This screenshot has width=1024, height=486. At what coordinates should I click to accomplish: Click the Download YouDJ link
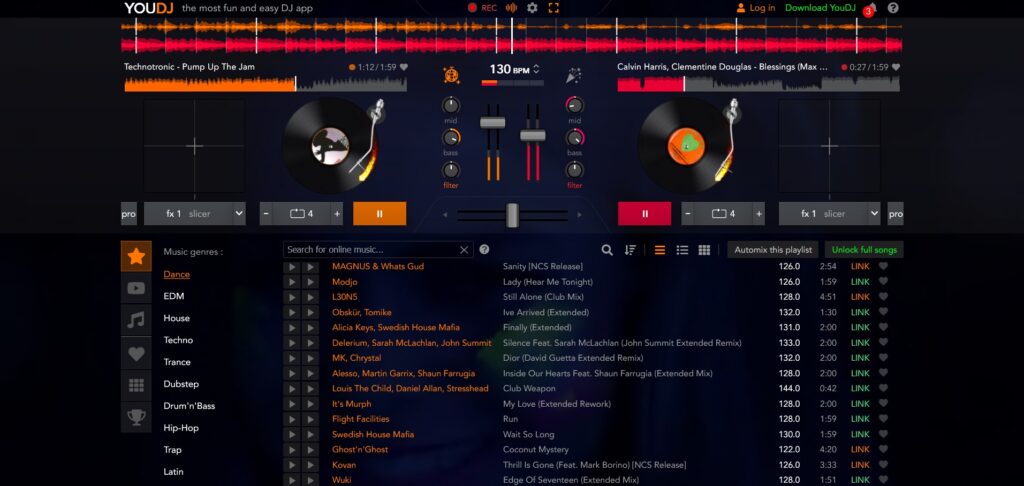pos(820,8)
